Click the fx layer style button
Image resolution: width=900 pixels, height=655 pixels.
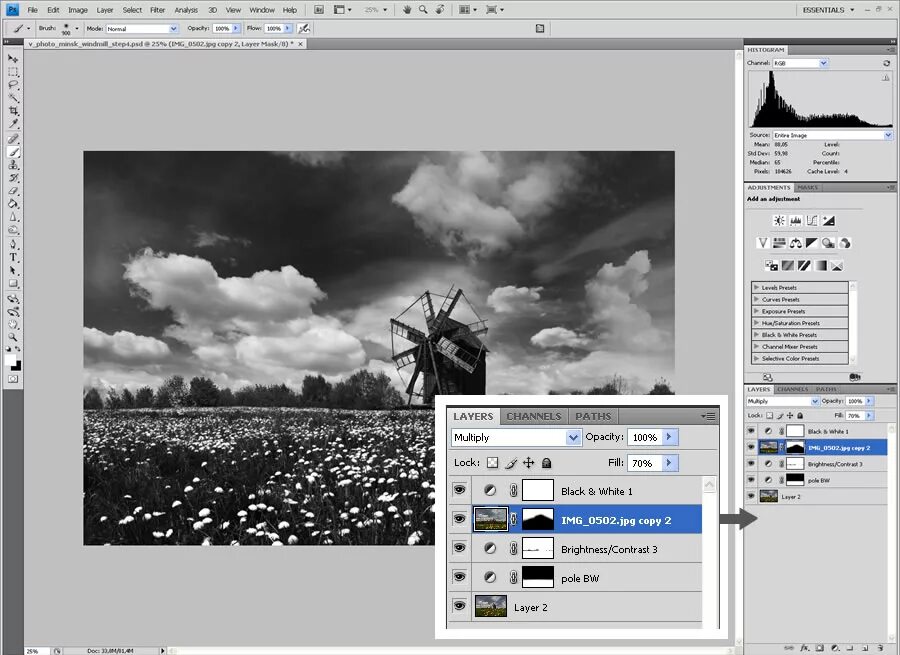[804, 647]
